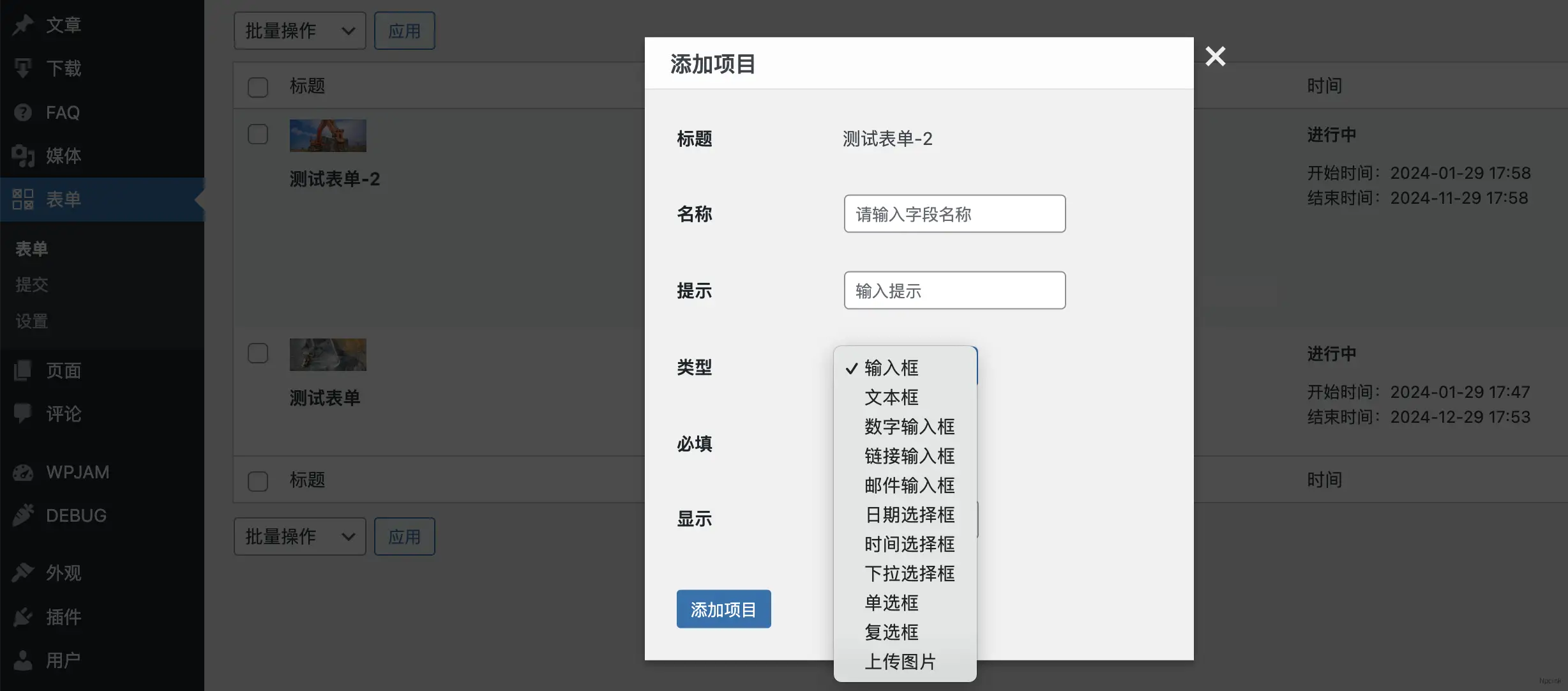Click the 媒体 media library icon
The height and width of the screenshot is (691, 1568).
tap(23, 155)
